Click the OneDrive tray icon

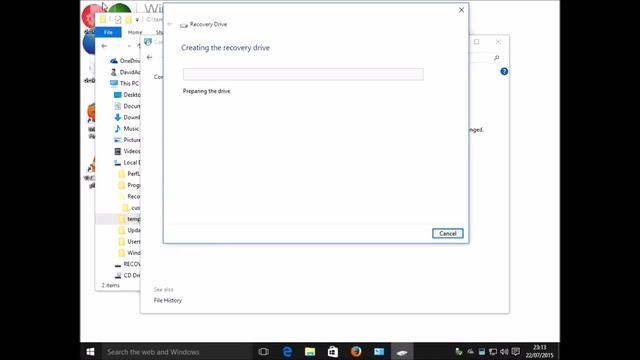pos(470,351)
